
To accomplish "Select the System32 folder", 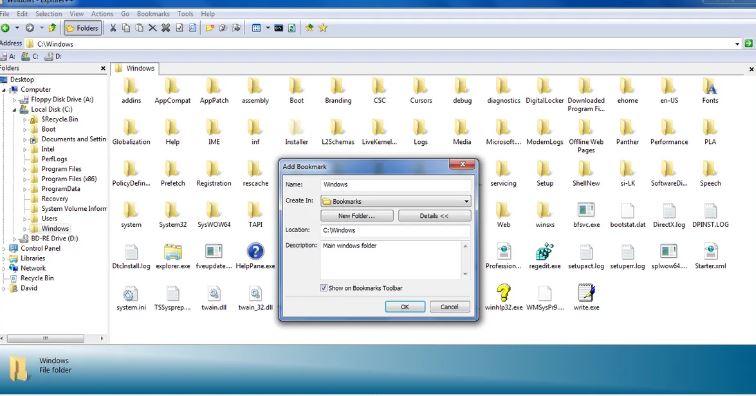I will (173, 215).
